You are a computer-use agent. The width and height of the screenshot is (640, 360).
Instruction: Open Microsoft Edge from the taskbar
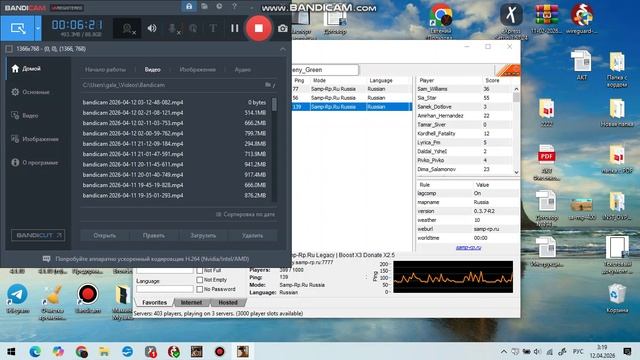coord(35,351)
